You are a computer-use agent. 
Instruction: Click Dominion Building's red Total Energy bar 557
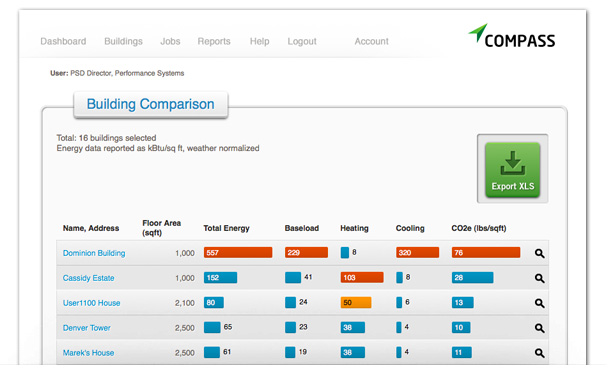238,252
